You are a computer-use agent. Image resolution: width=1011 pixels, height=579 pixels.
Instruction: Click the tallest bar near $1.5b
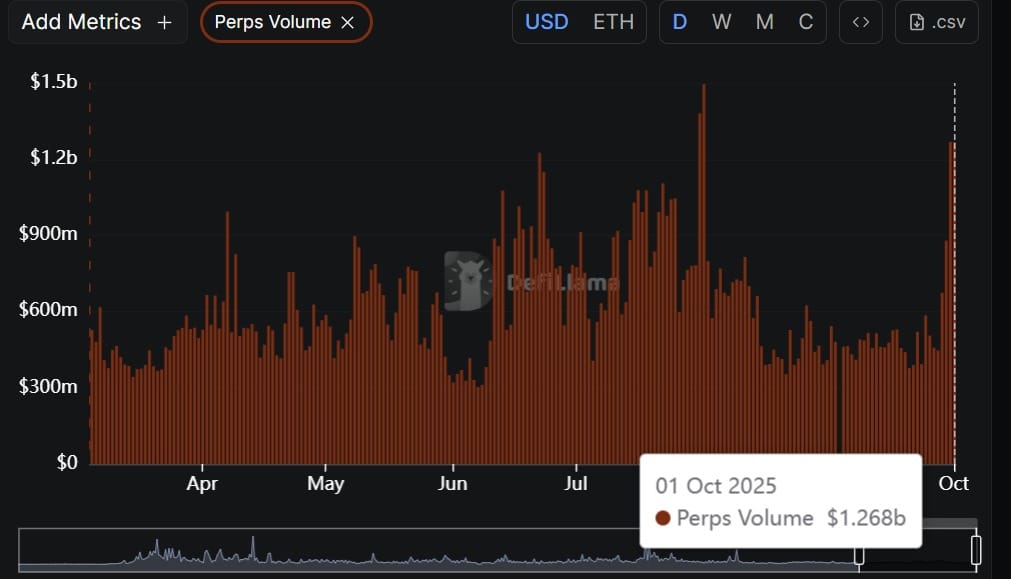click(704, 270)
